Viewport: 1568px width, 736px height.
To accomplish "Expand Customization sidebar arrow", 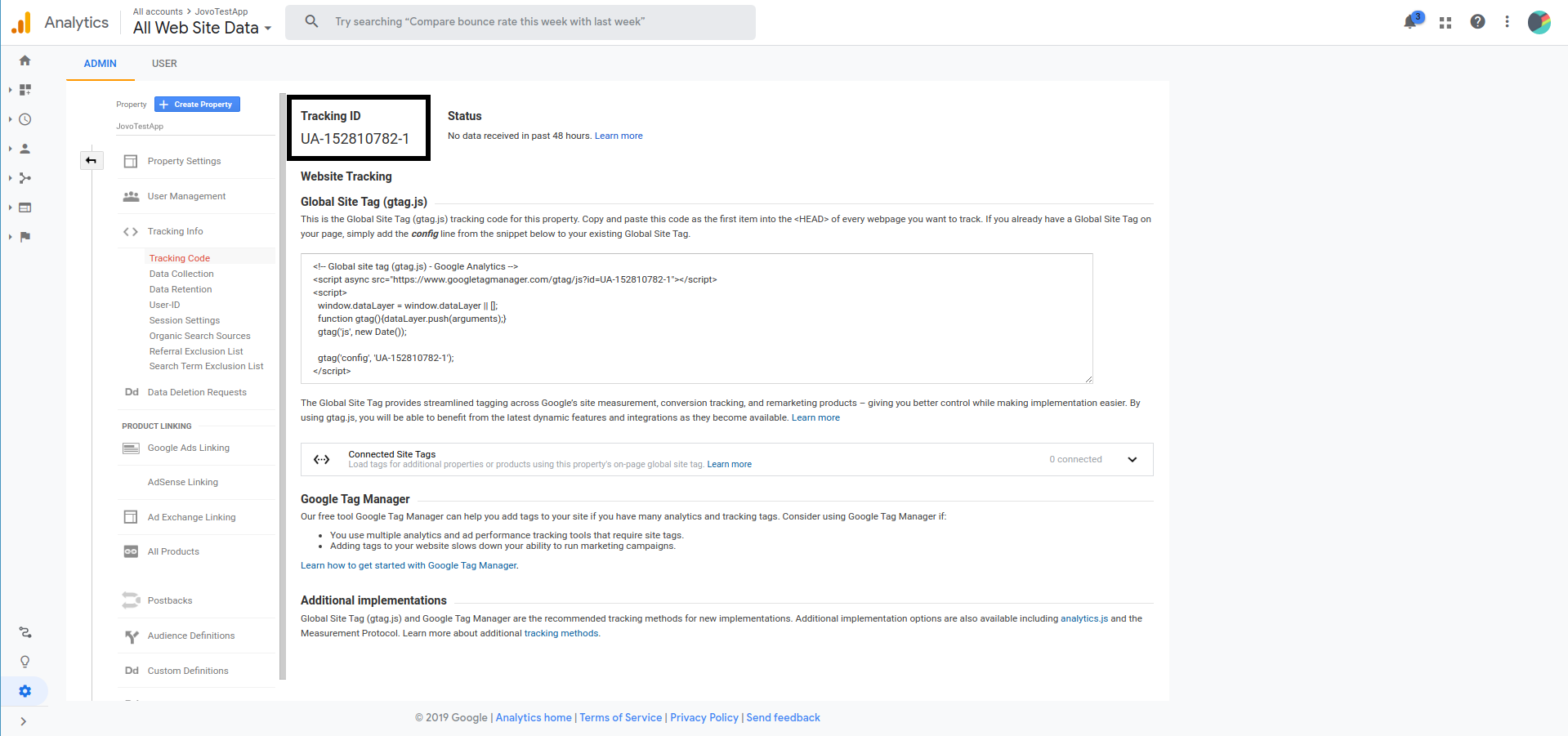I will point(10,90).
